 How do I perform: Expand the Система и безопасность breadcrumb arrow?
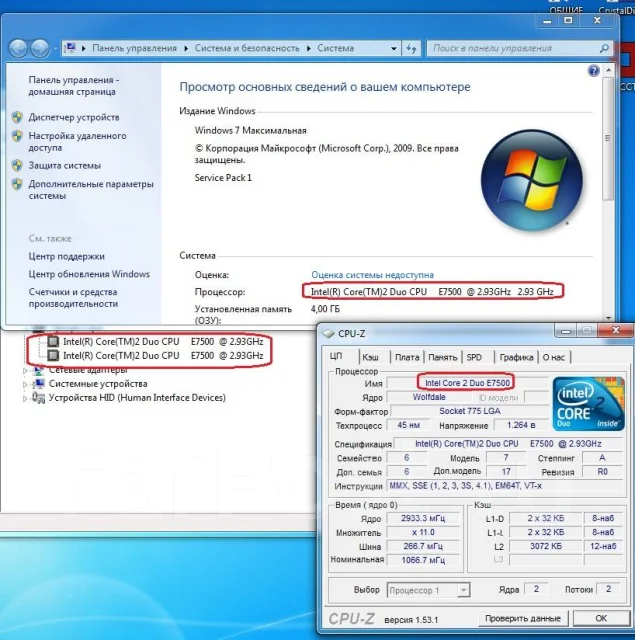pos(309,49)
